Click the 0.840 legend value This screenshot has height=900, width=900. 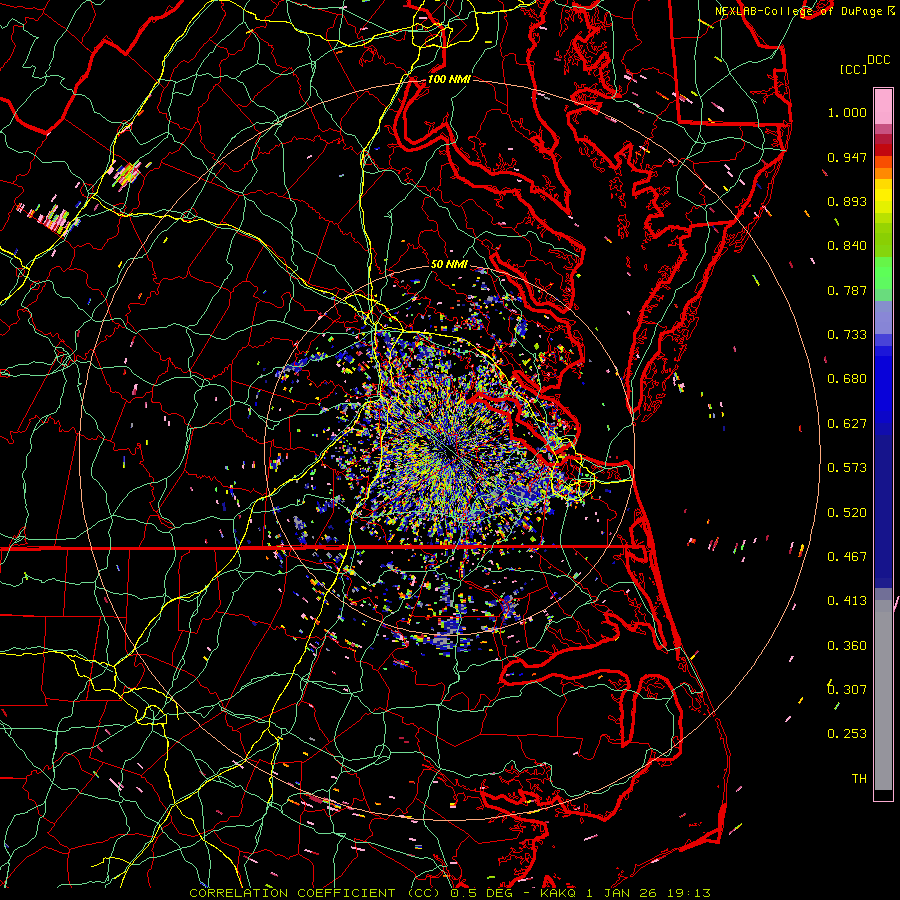(847, 246)
